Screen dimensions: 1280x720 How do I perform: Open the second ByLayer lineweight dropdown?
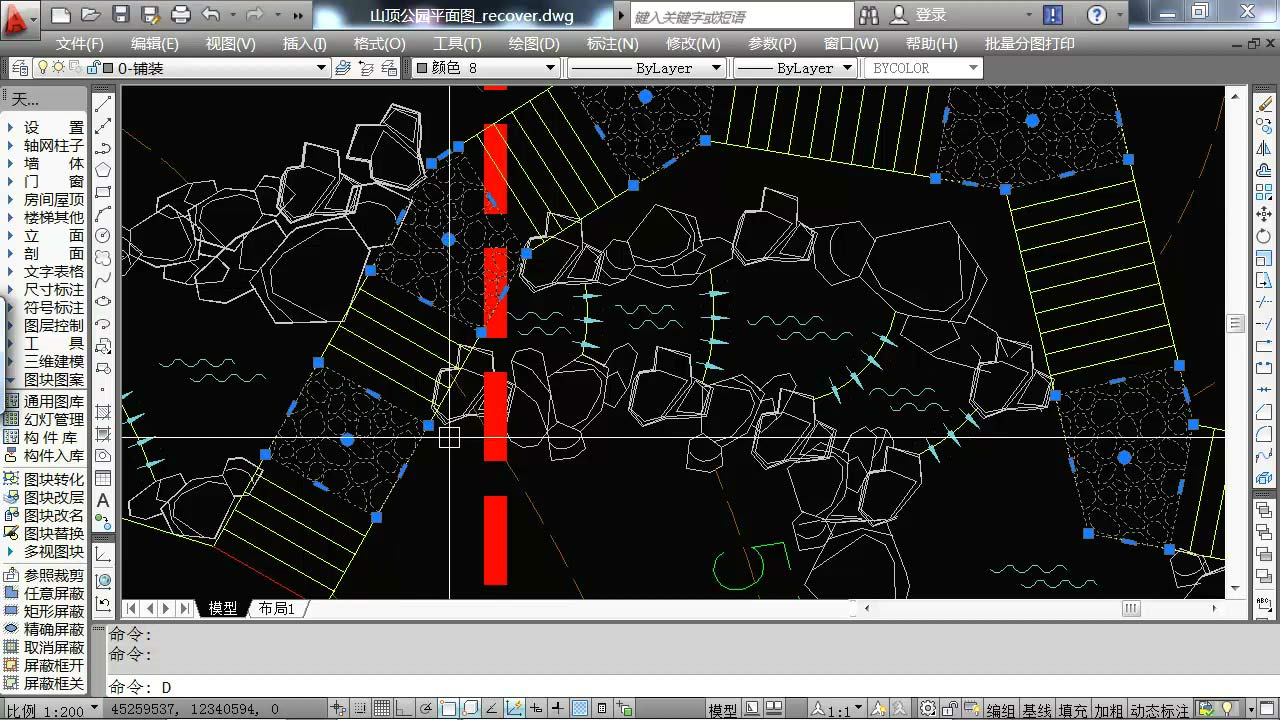pos(795,68)
